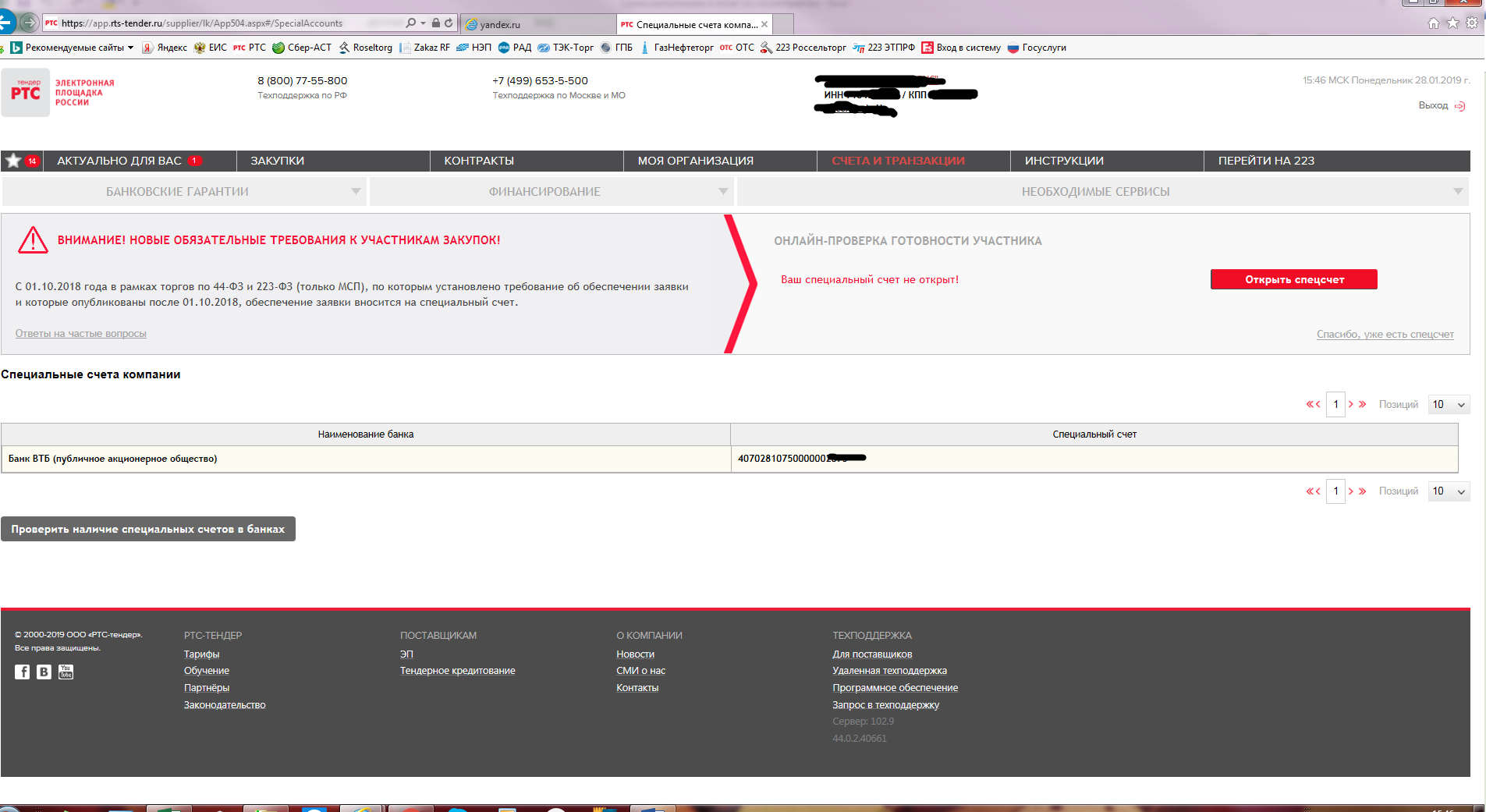This screenshot has height=812, width=1486.
Task: Click the browser address bar URL field
Action: click(x=226, y=23)
